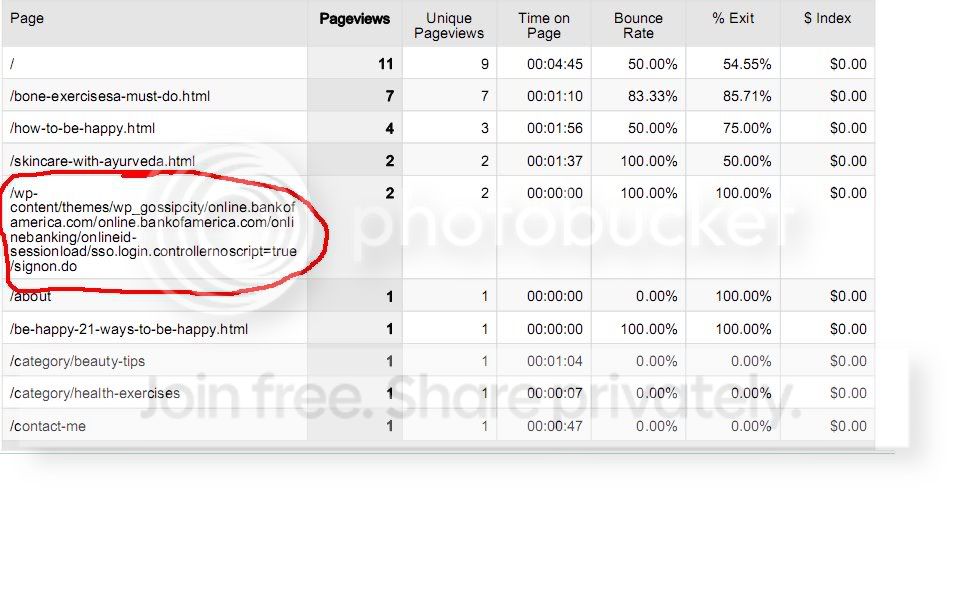
Task: Sort by % Exit column header
Action: pos(733,18)
